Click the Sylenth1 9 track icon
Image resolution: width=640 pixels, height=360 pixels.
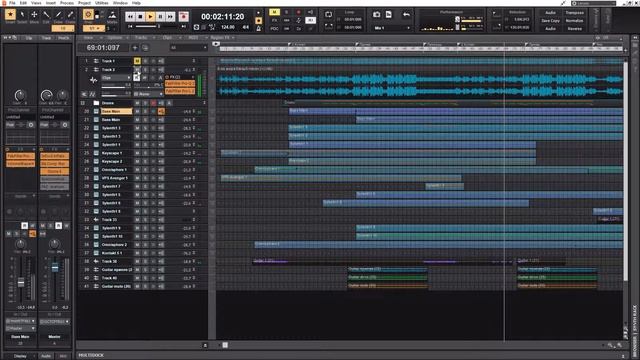tap(96, 228)
